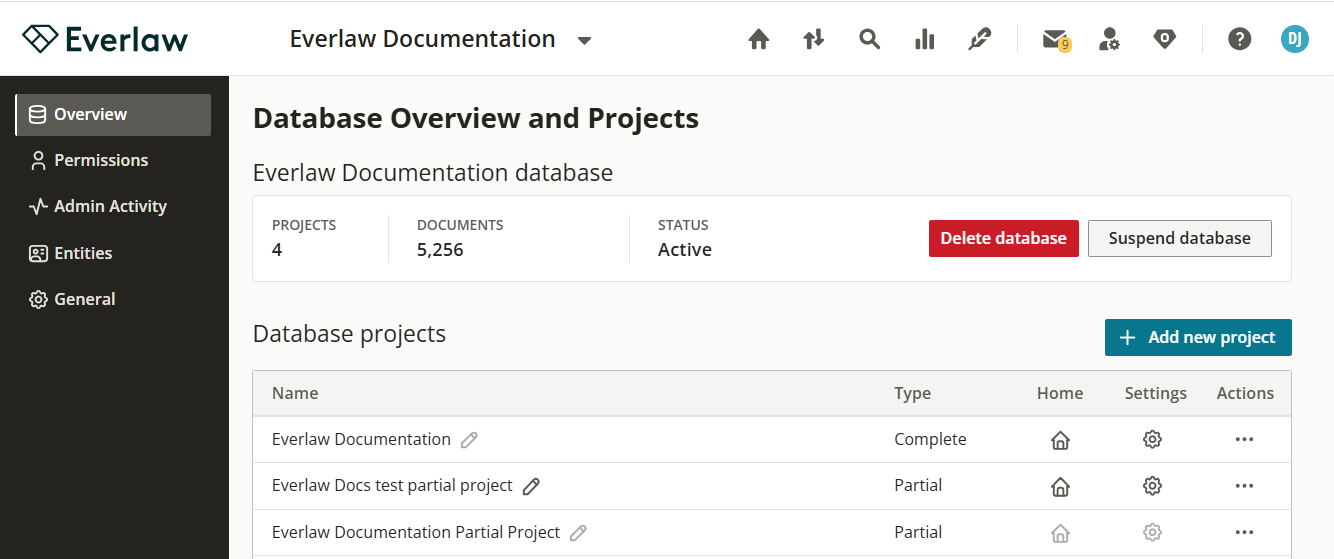Click the Home column header
The width and height of the screenshot is (1334, 559).
[x=1060, y=393]
